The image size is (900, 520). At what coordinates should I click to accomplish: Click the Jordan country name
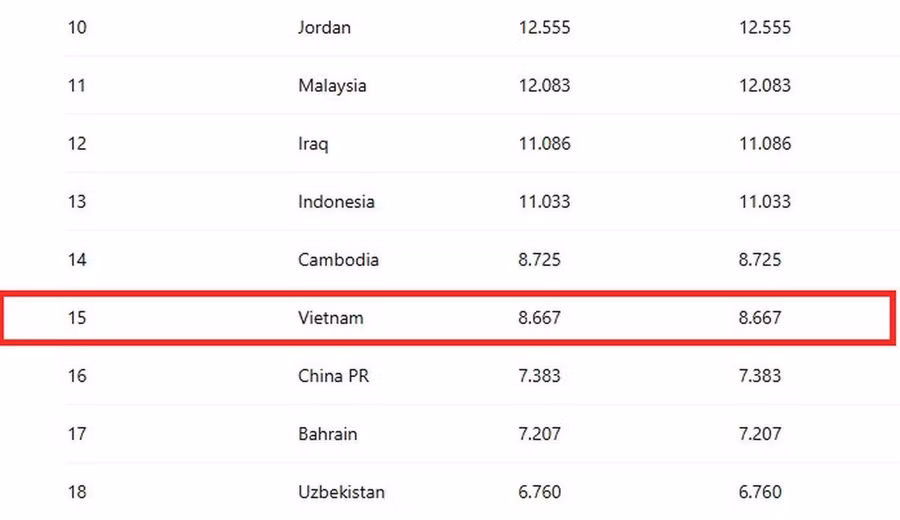[x=324, y=28]
